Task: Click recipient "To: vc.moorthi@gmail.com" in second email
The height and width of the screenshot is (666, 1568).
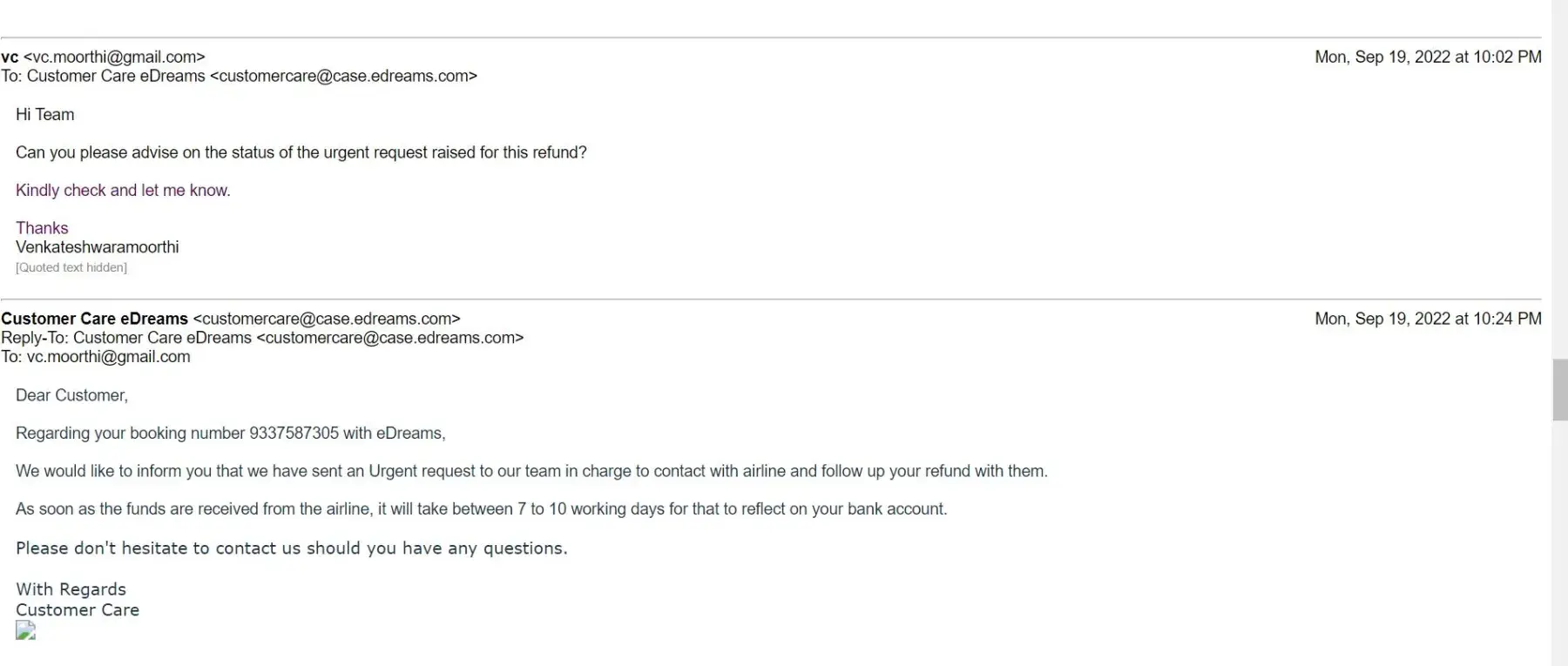Action: 96,357
